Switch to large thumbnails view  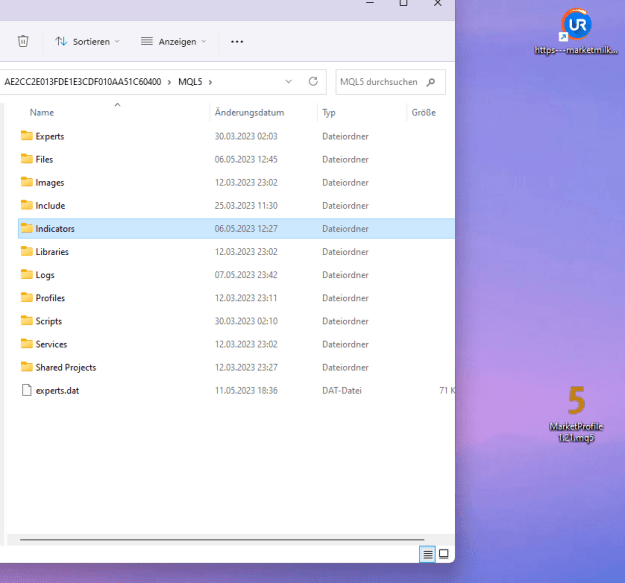(x=444, y=554)
